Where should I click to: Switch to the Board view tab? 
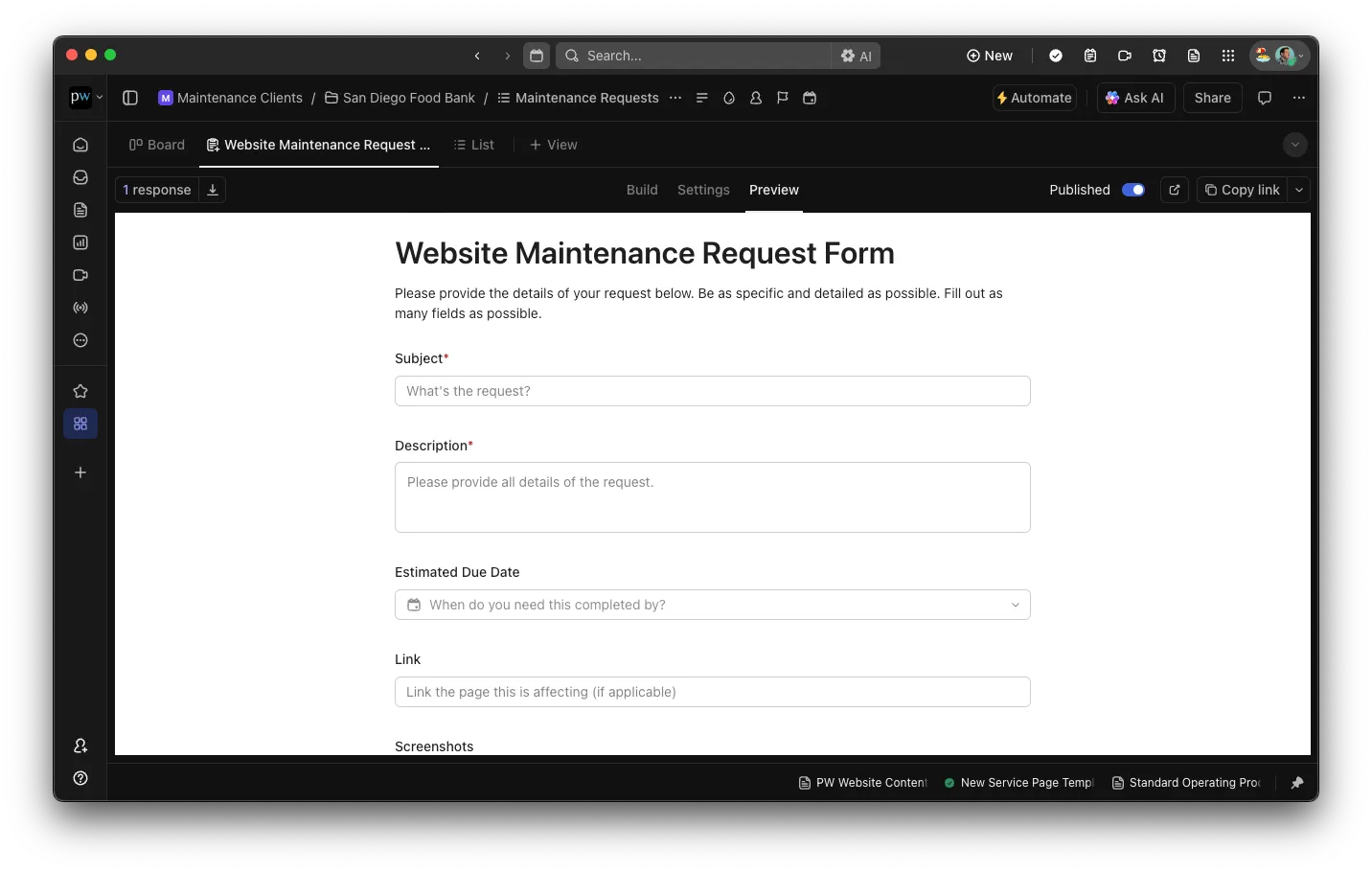click(x=157, y=145)
